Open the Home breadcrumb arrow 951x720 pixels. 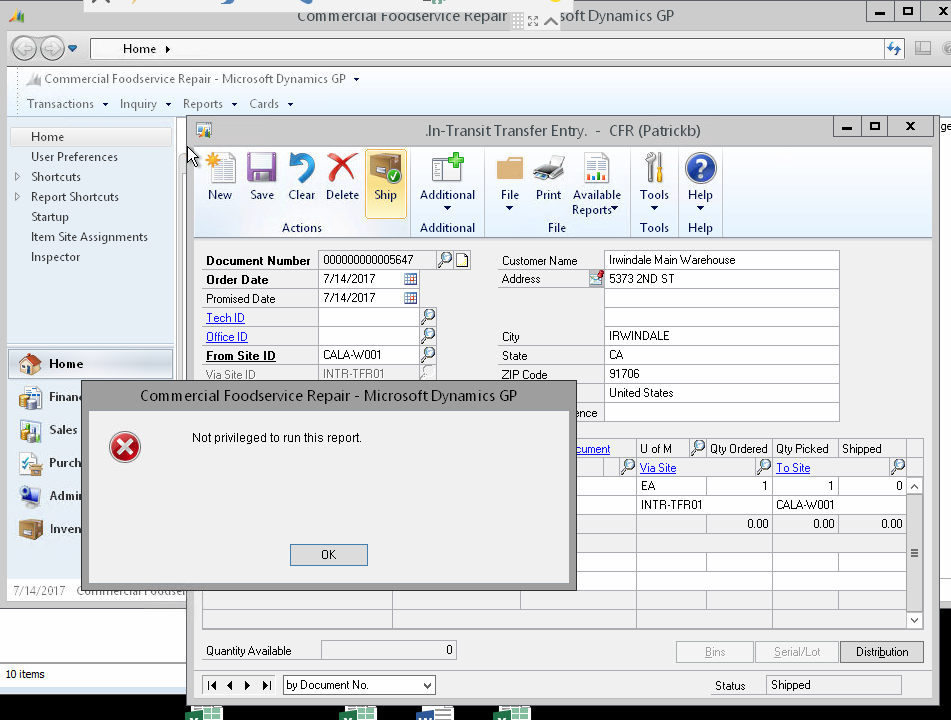tap(167, 49)
